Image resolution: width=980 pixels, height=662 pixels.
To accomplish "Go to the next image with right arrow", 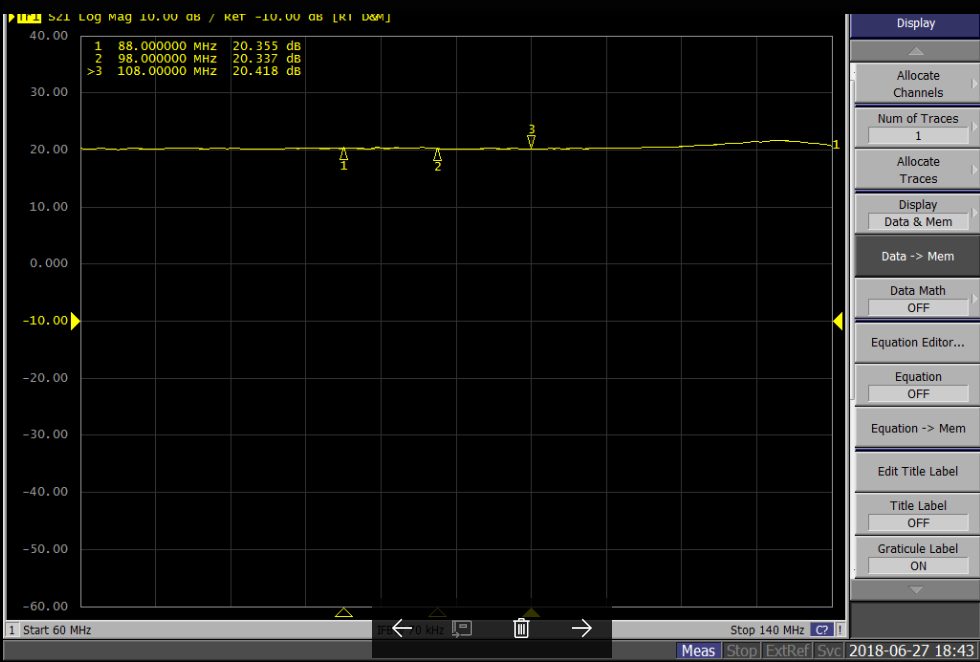I will (581, 628).
